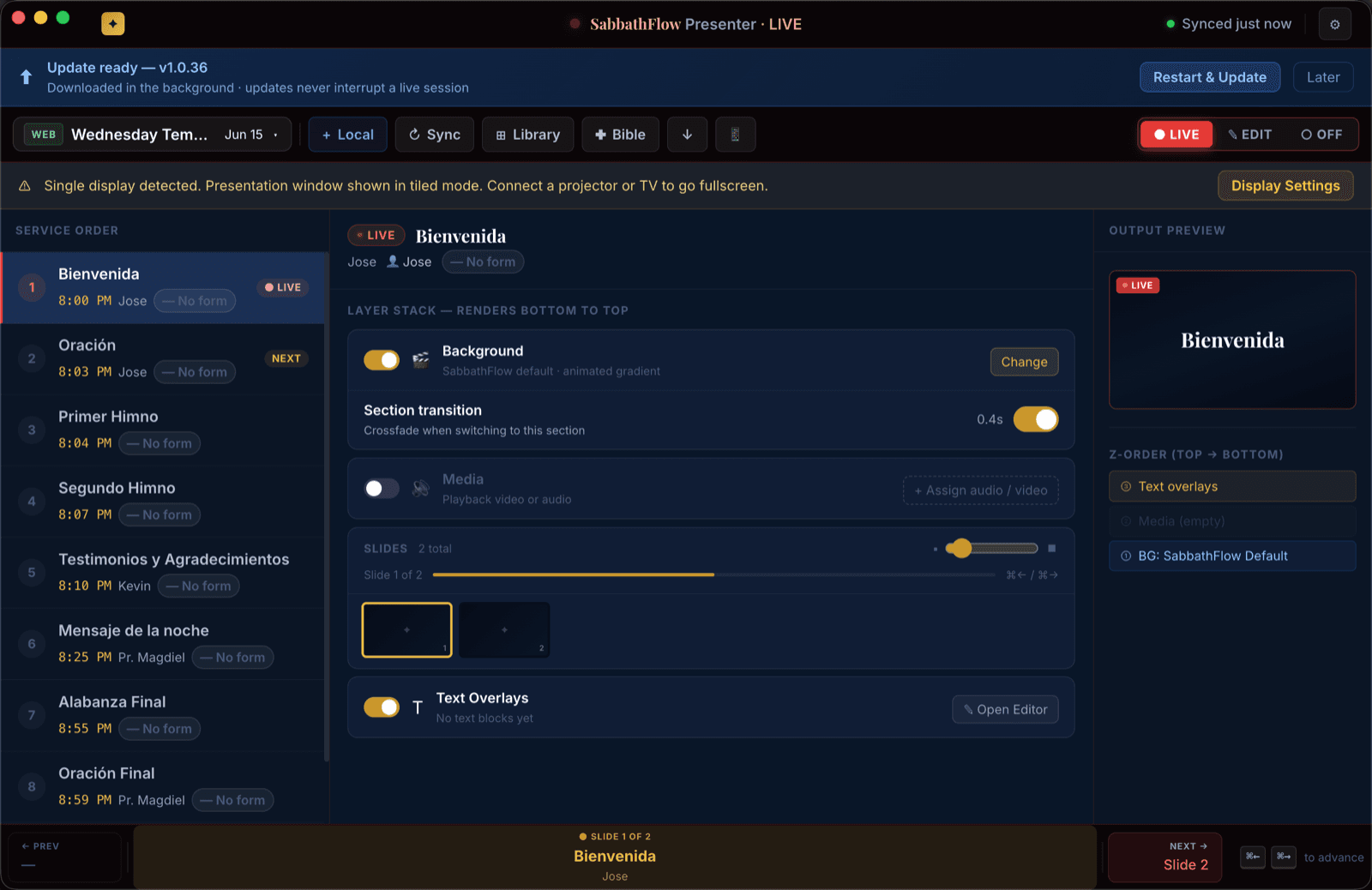Open Display Settings
The image size is (1372, 890).
tap(1285, 186)
